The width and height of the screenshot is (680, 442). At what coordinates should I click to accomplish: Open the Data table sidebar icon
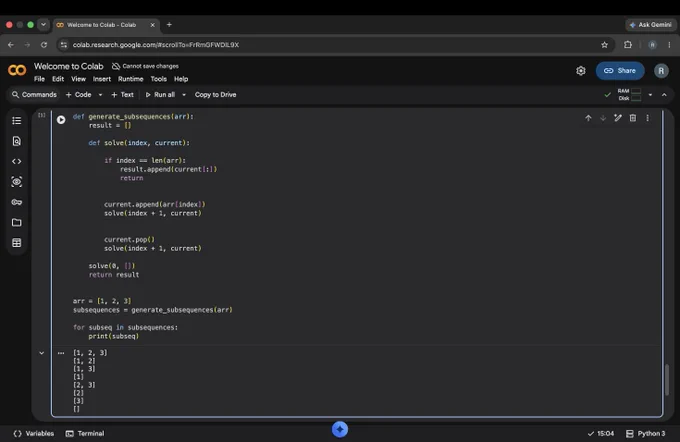pyautogui.click(x=16, y=243)
